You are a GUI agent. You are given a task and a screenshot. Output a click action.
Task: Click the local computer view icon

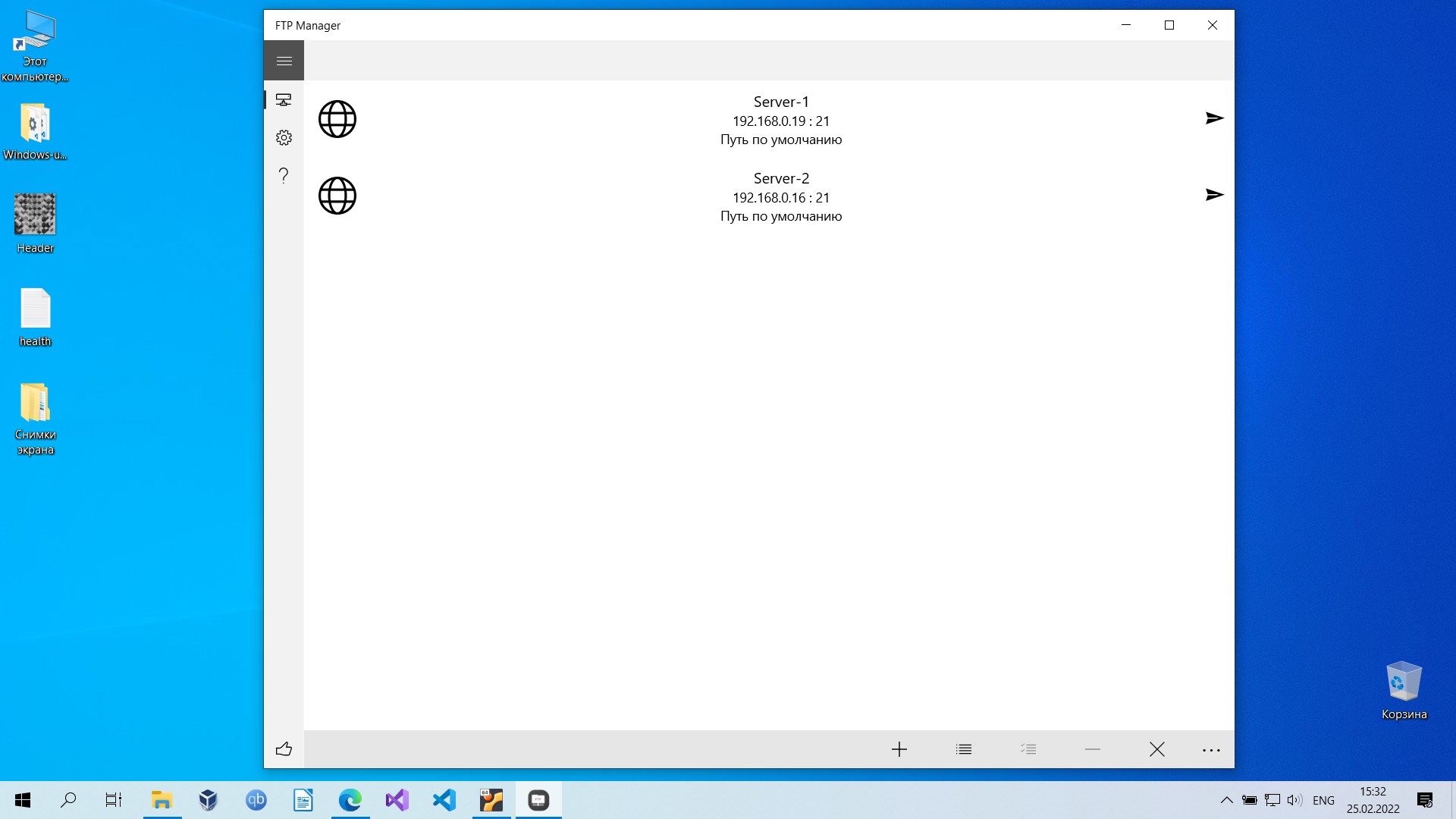pos(284,99)
